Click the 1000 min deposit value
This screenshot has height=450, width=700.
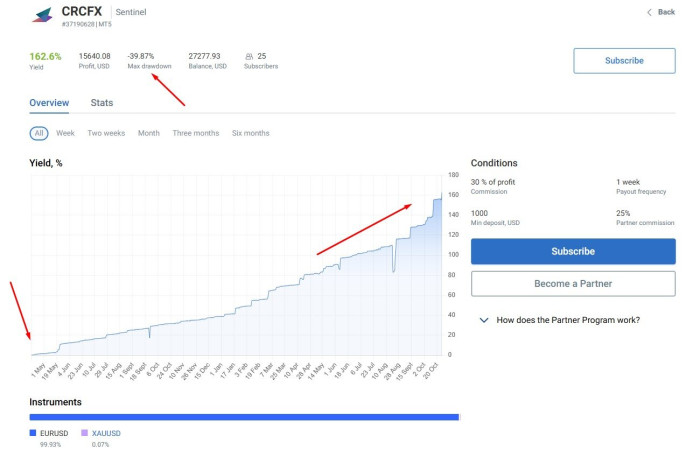click(479, 213)
